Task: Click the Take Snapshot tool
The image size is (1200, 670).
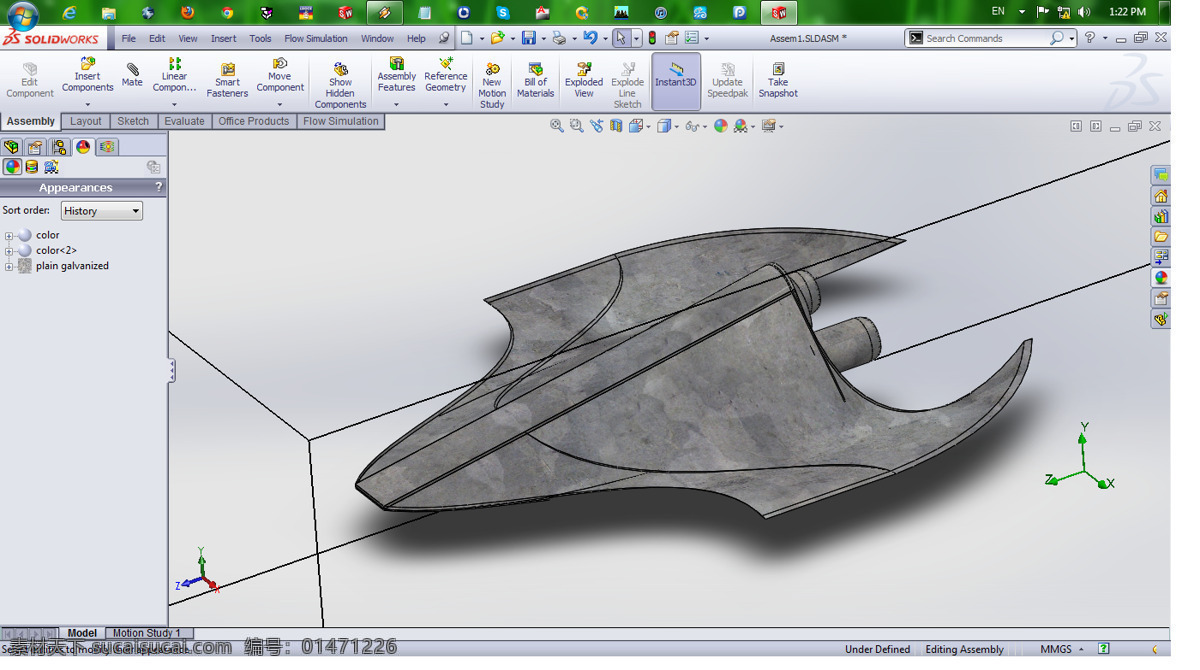Action: [x=777, y=80]
